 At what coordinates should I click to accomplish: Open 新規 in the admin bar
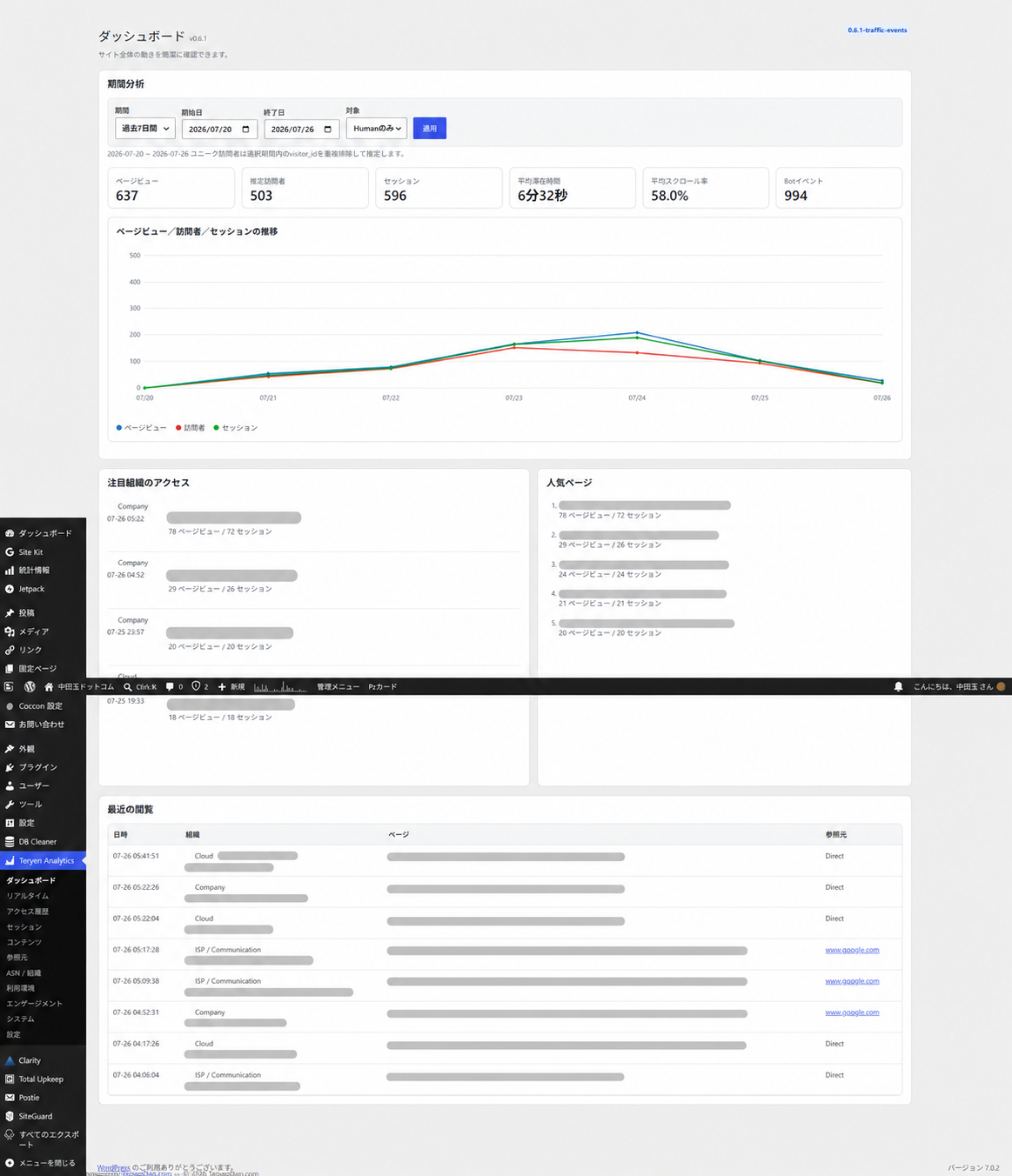(231, 687)
